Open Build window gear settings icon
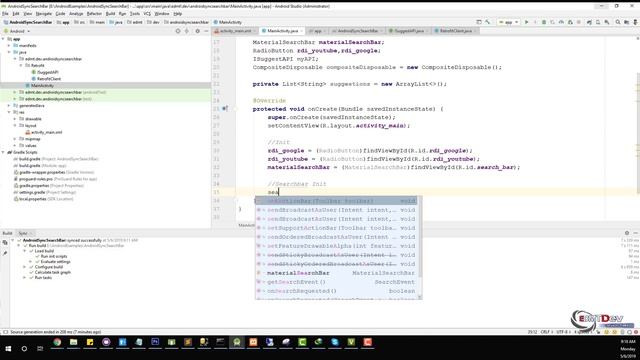 point(627,233)
